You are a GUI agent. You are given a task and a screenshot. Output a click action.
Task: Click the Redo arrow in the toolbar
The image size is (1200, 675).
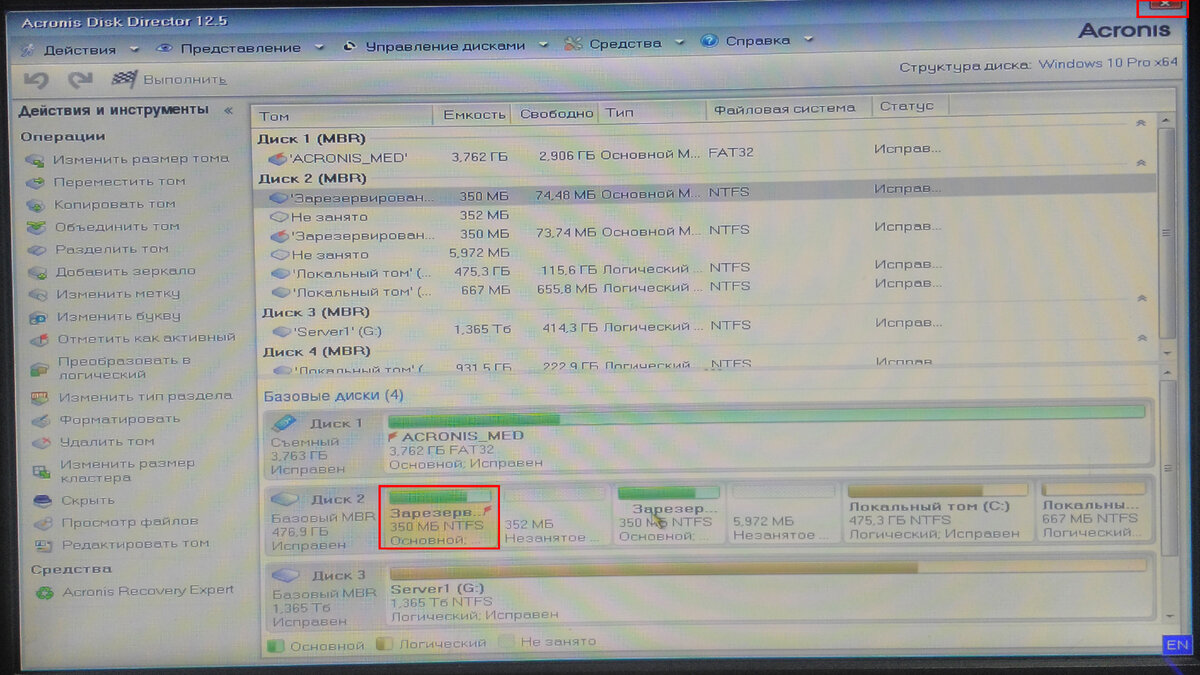(80, 79)
